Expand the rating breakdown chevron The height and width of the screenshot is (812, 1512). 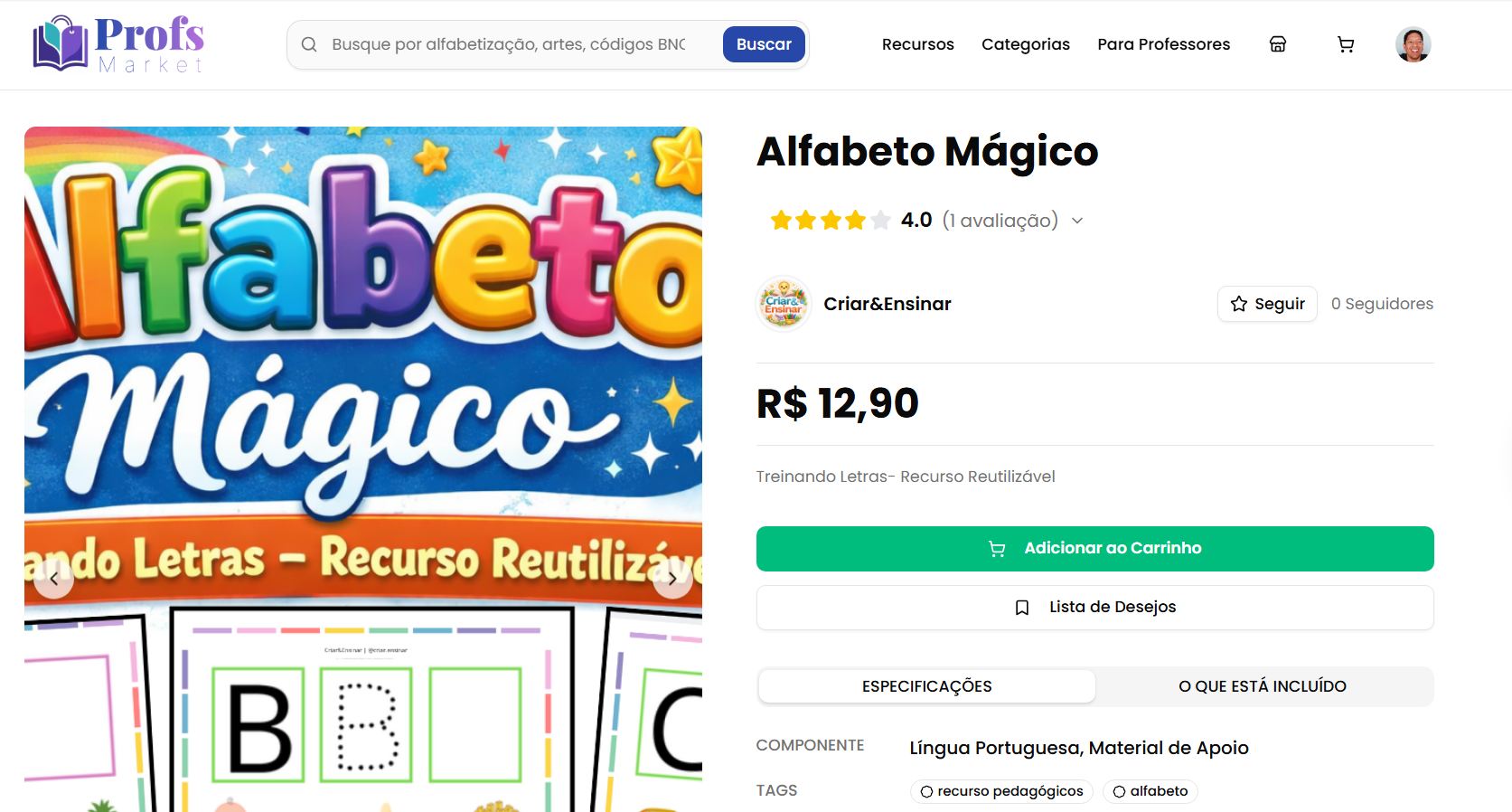(1077, 221)
